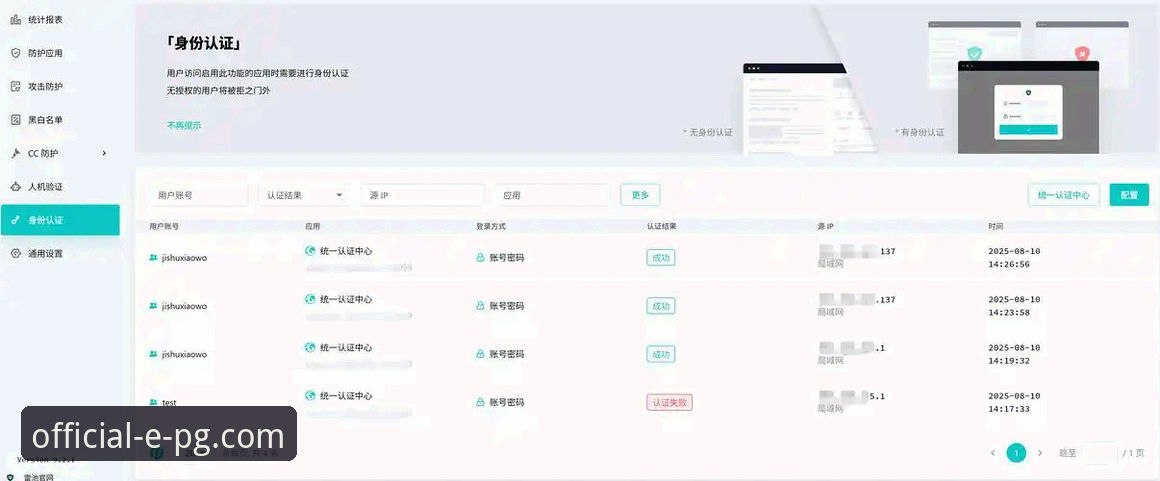Image resolution: width=1160 pixels, height=481 pixels.
Task: Click user icon of the 14:23:58 row
Action: pyautogui.click(x=153, y=306)
